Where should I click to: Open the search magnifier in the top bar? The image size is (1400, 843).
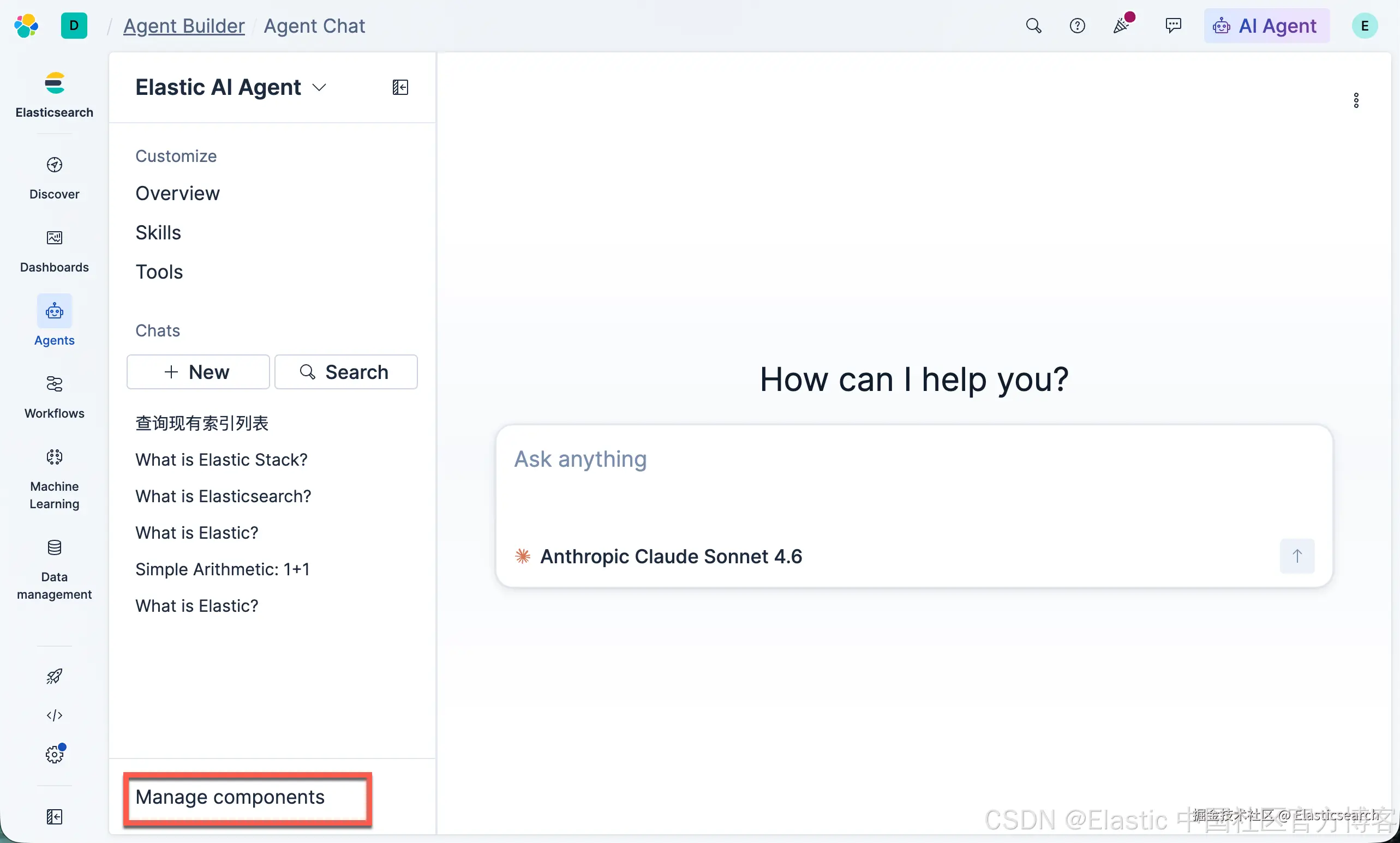coord(1033,26)
